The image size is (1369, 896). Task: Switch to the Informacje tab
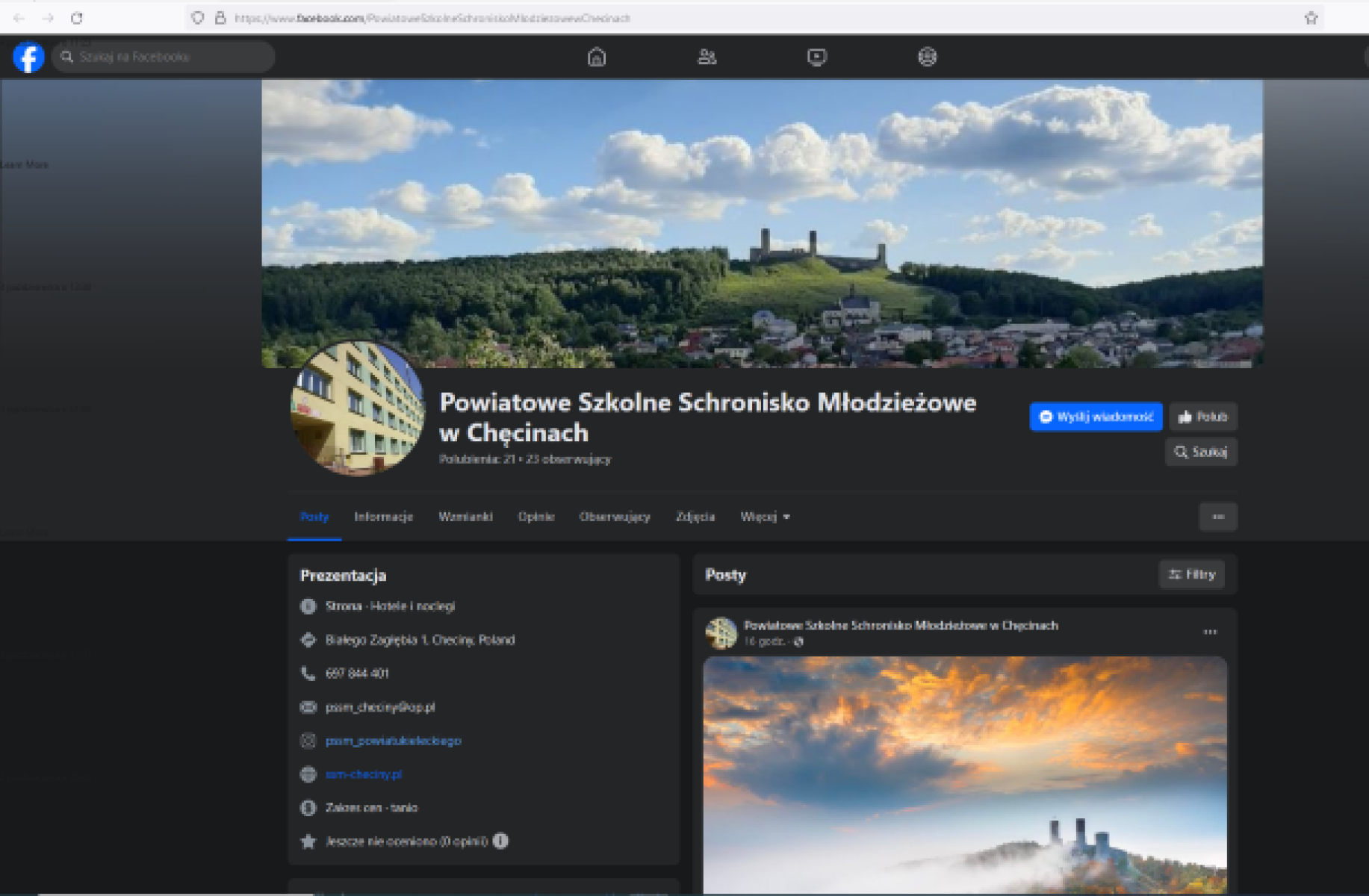pos(383,517)
